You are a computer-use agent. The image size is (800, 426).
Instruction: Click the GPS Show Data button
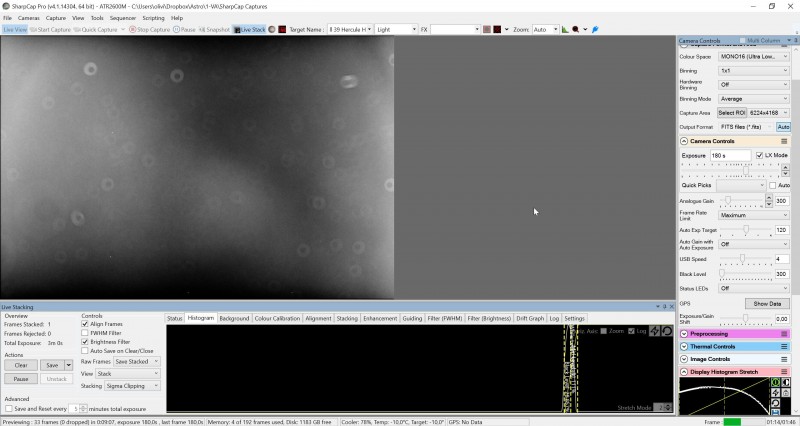[x=767, y=304]
